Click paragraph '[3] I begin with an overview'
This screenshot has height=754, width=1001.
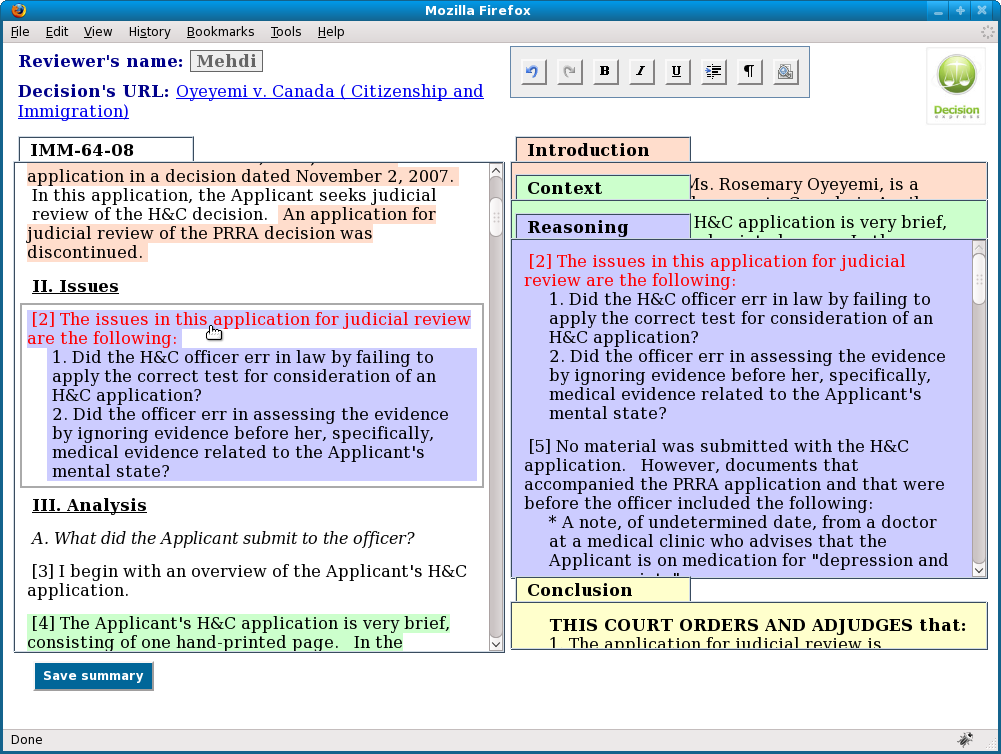click(247, 580)
